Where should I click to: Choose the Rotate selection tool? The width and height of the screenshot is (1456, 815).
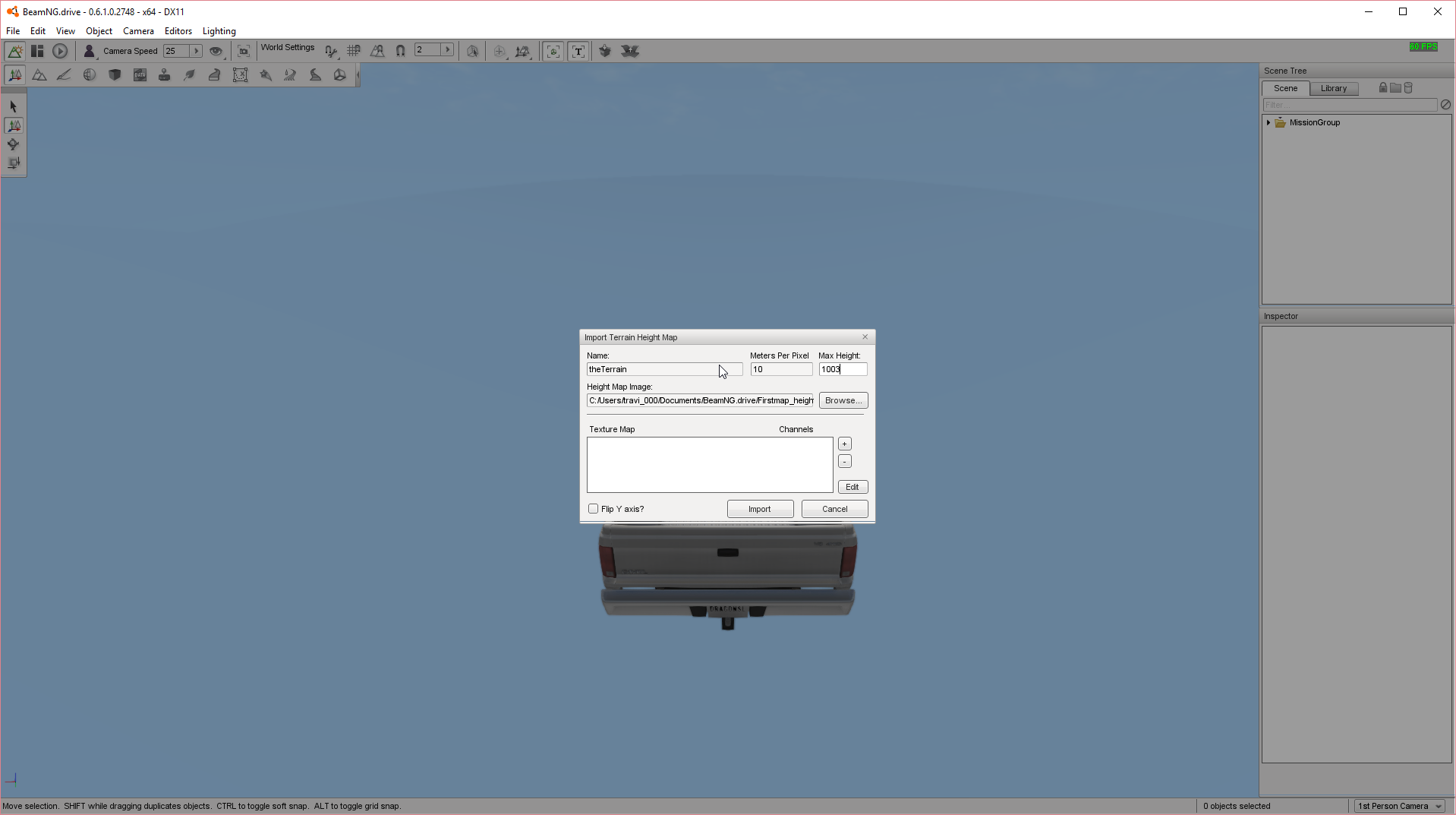pyautogui.click(x=13, y=144)
